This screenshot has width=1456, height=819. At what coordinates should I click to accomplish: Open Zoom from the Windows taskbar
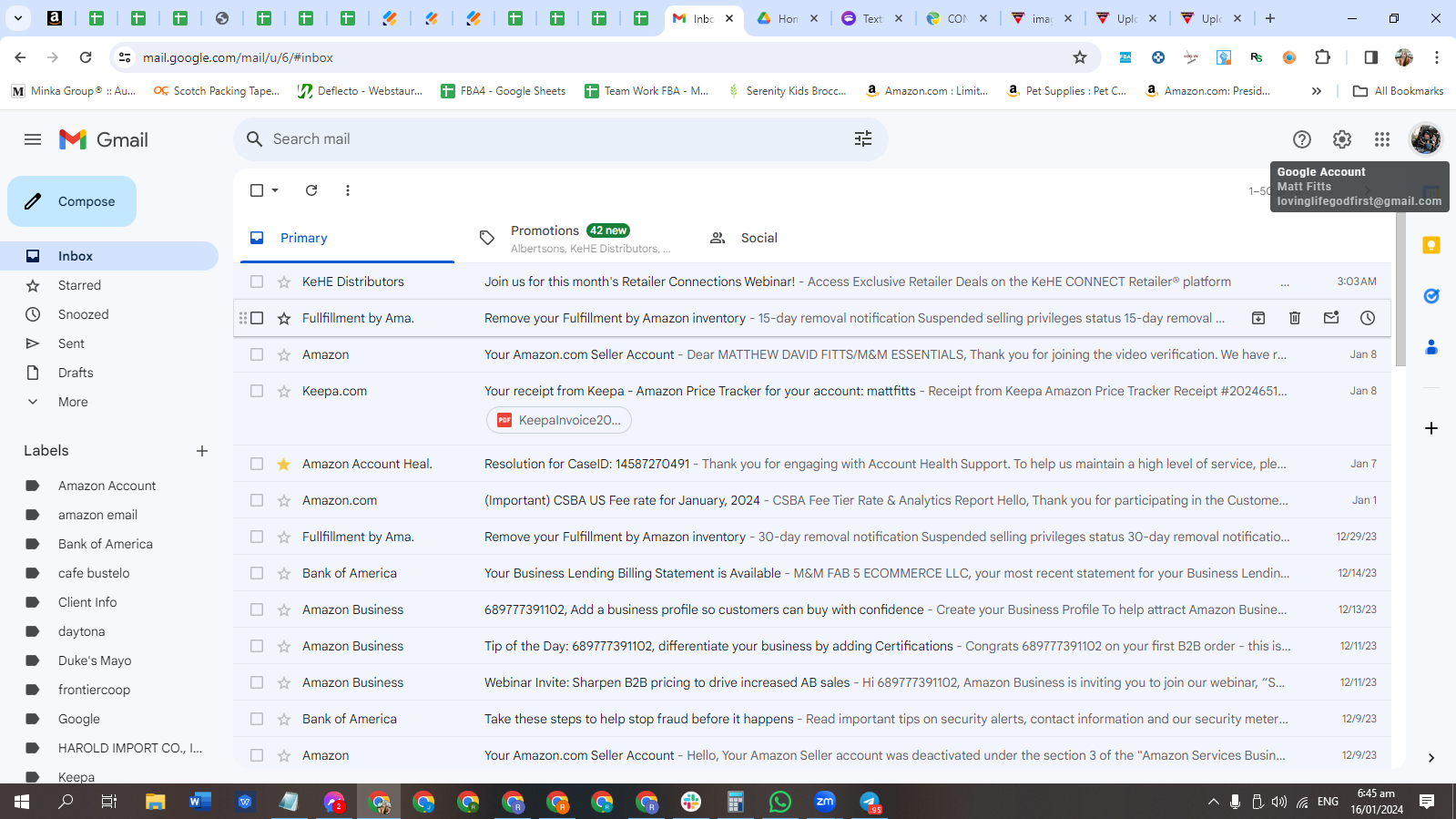coord(825,802)
